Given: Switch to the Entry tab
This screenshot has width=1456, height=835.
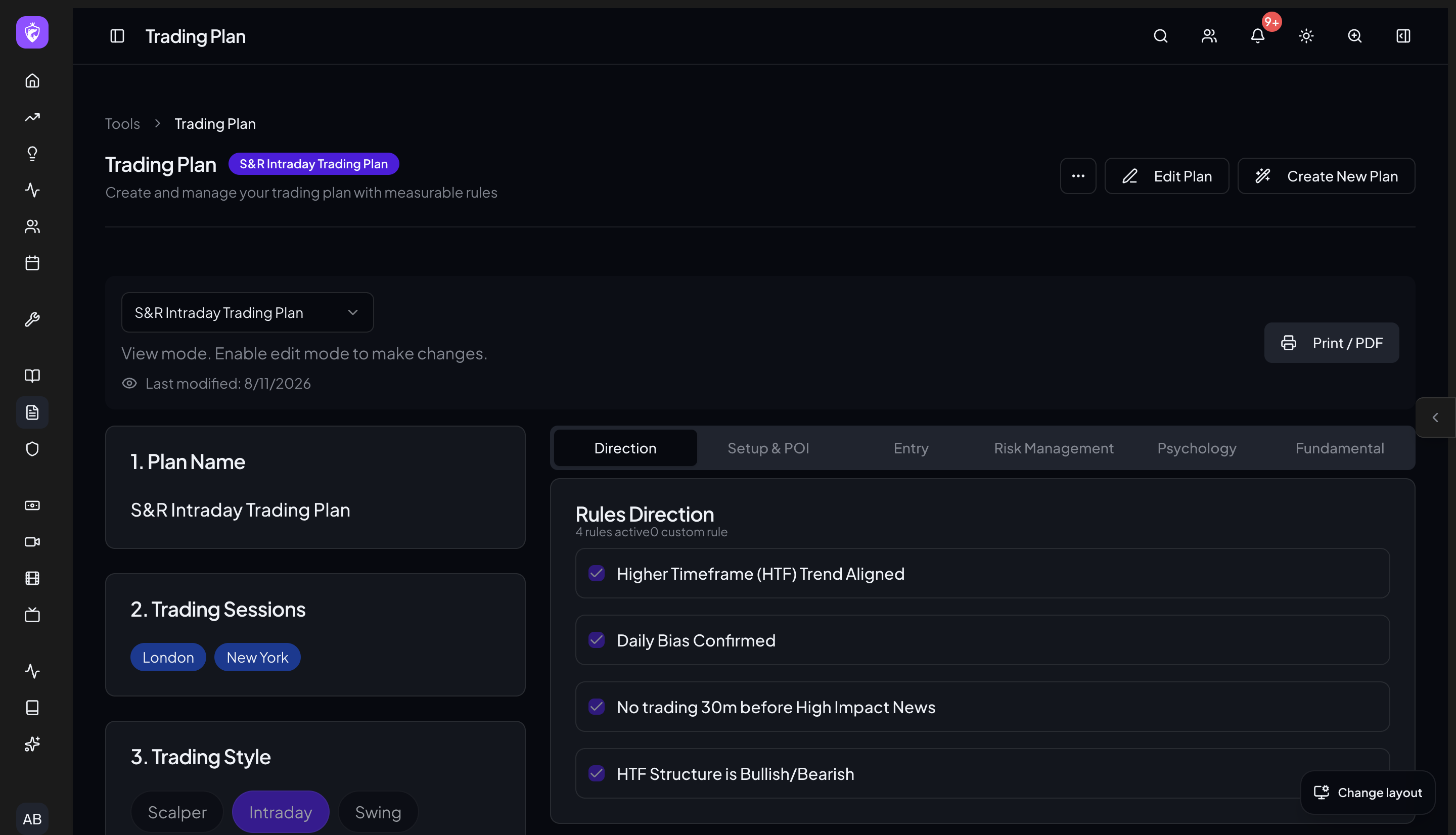Looking at the screenshot, I should point(911,448).
